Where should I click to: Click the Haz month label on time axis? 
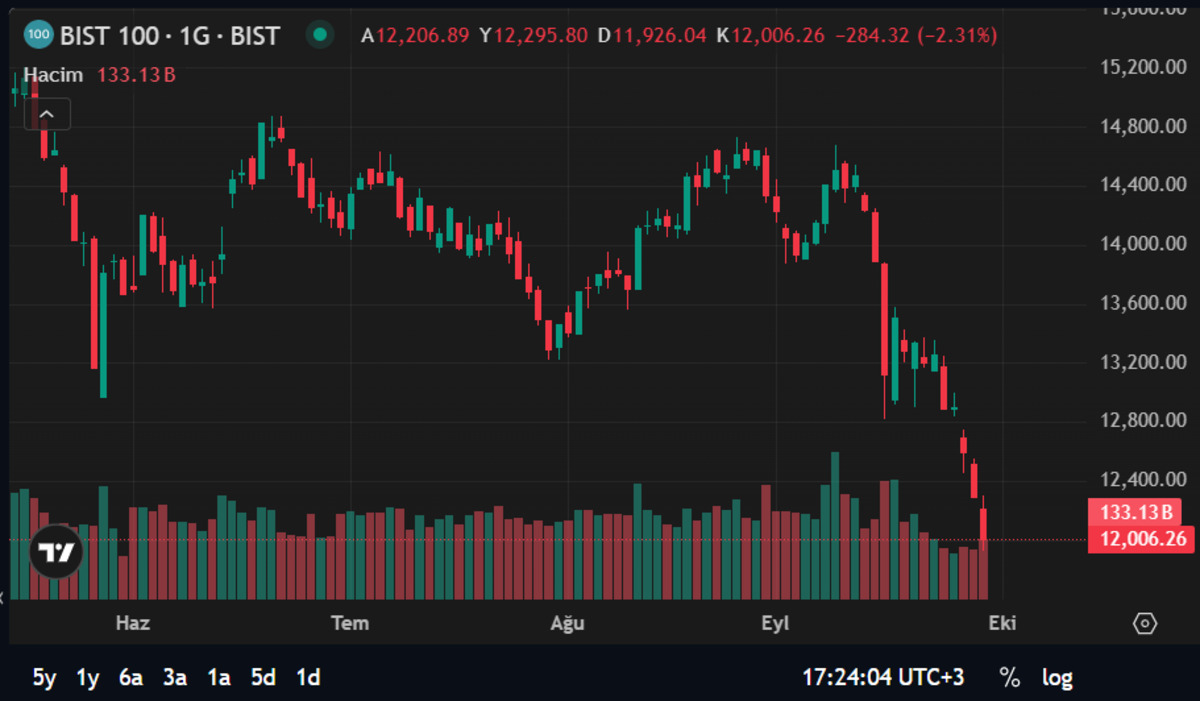tap(133, 623)
